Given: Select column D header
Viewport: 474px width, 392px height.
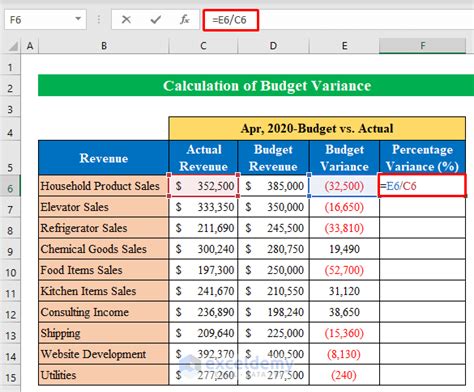Looking at the screenshot, I should pos(273,46).
